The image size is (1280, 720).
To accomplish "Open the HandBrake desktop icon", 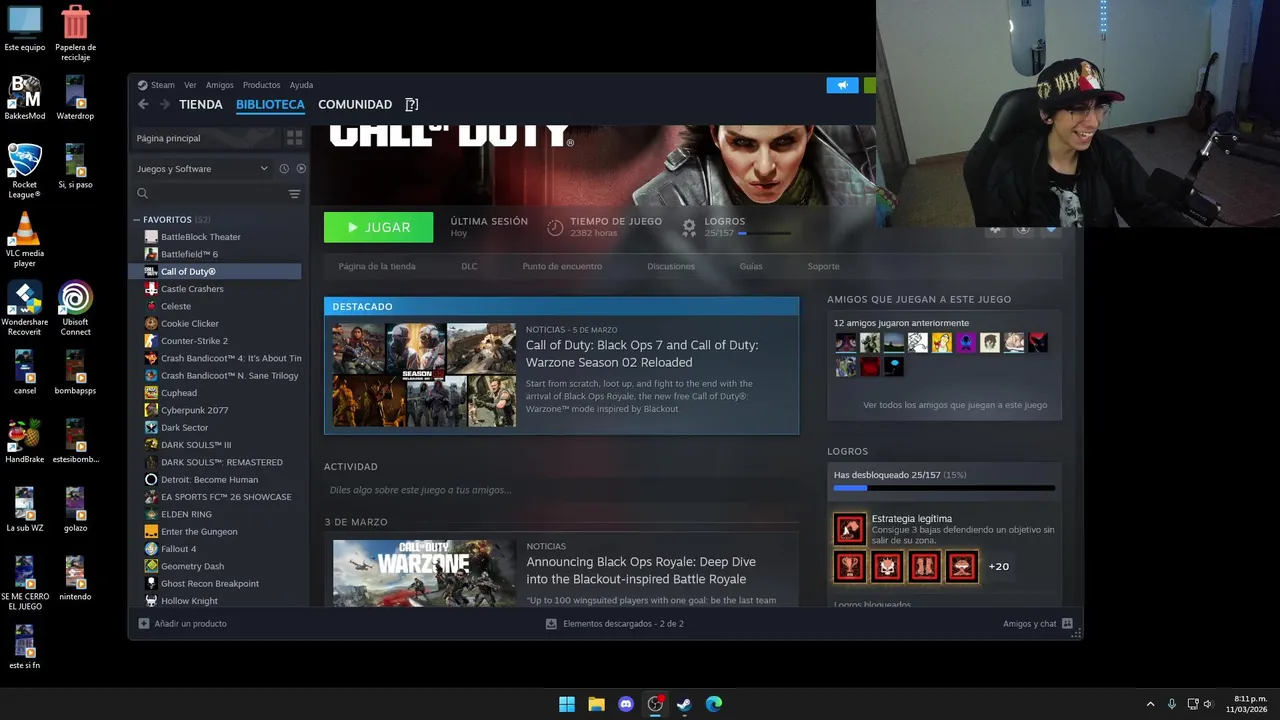I will tap(25, 441).
